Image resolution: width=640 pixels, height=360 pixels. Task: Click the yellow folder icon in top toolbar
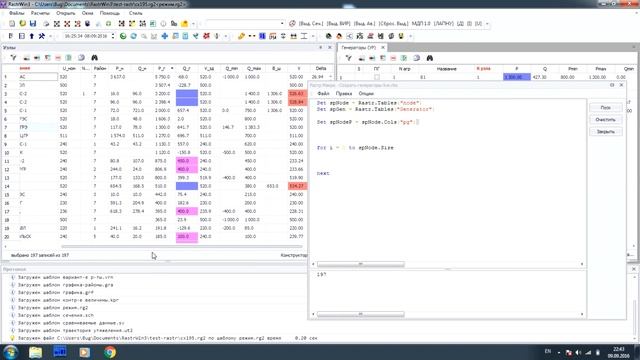click(x=184, y=24)
